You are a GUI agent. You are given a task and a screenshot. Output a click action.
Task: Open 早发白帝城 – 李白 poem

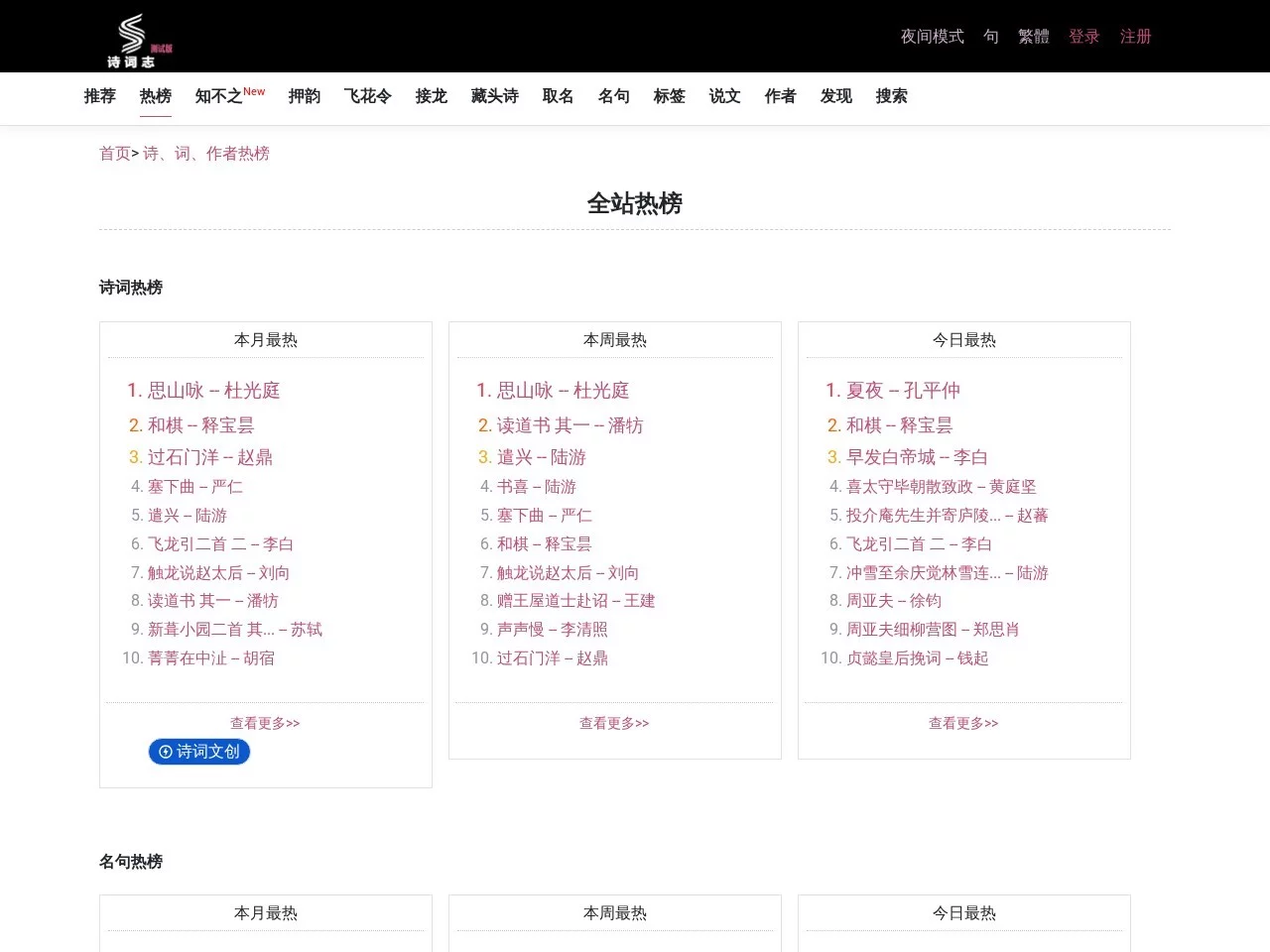click(916, 457)
